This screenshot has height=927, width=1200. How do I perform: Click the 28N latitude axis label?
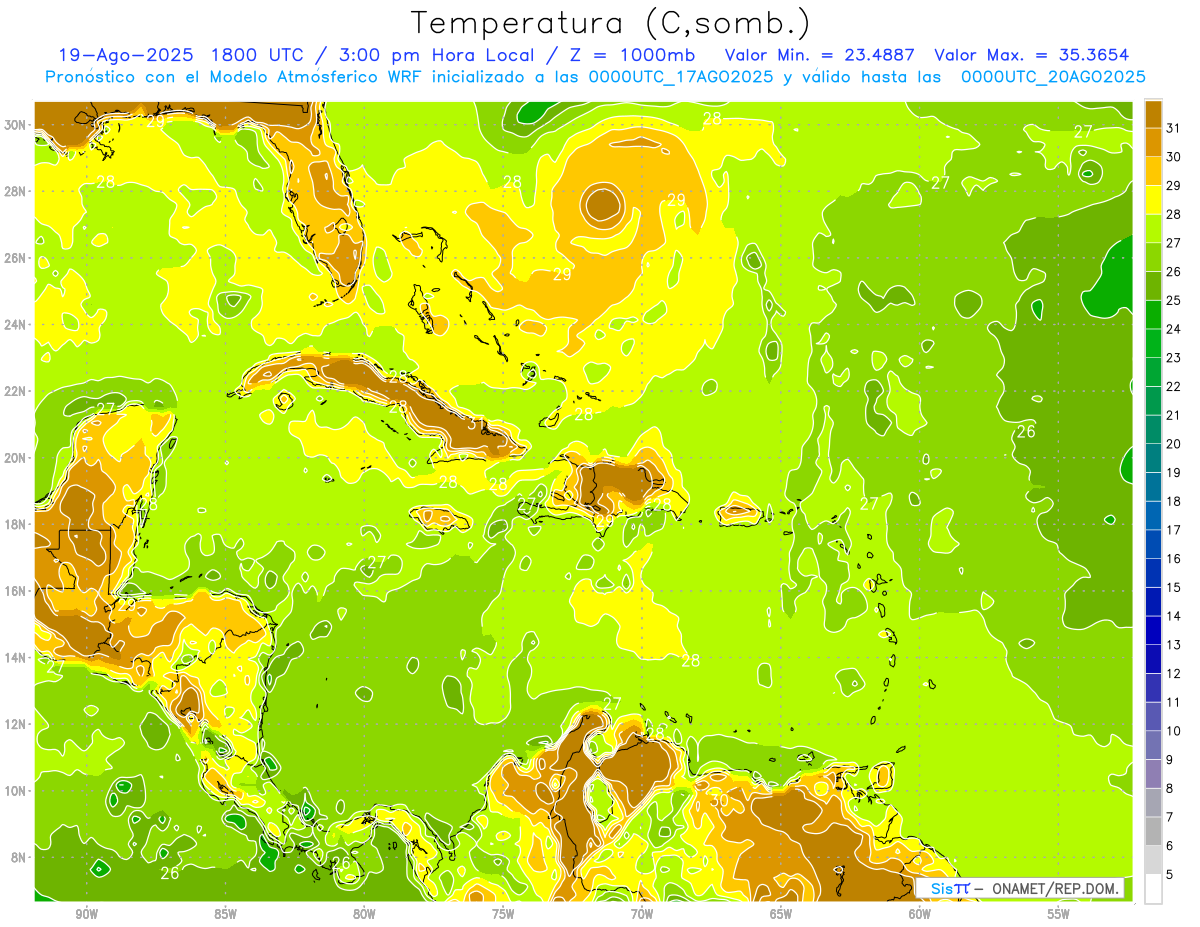point(16,191)
